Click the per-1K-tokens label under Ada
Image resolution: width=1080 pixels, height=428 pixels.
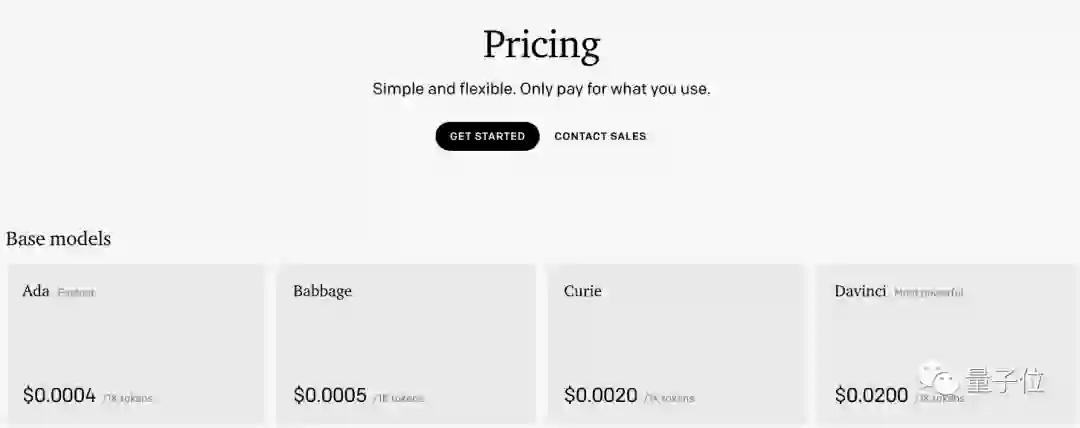pos(128,398)
